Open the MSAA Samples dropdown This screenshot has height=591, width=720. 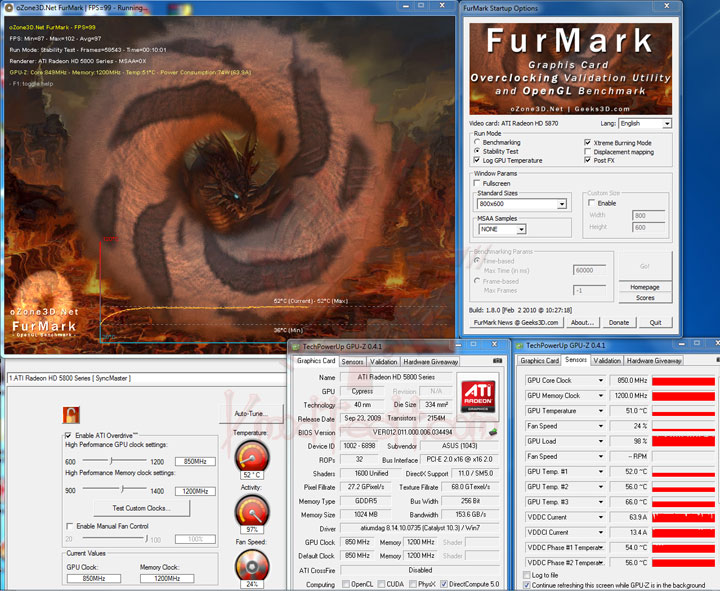521,229
